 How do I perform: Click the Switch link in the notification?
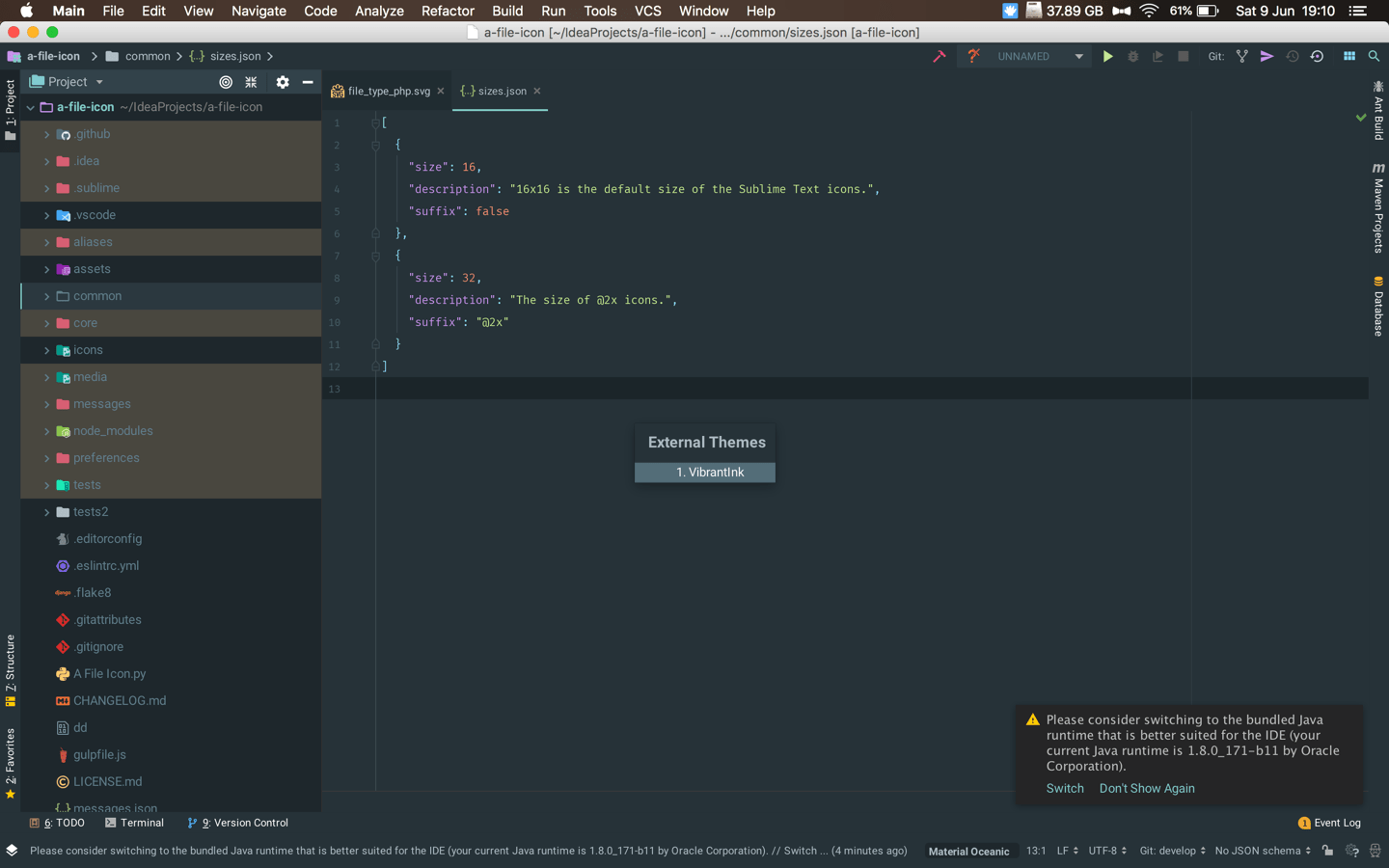[x=1065, y=788]
